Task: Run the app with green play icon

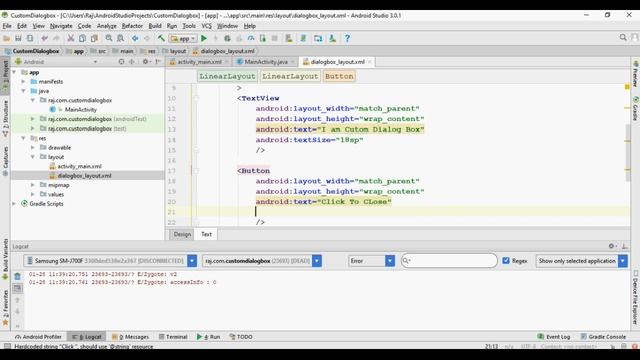Action: (x=204, y=38)
